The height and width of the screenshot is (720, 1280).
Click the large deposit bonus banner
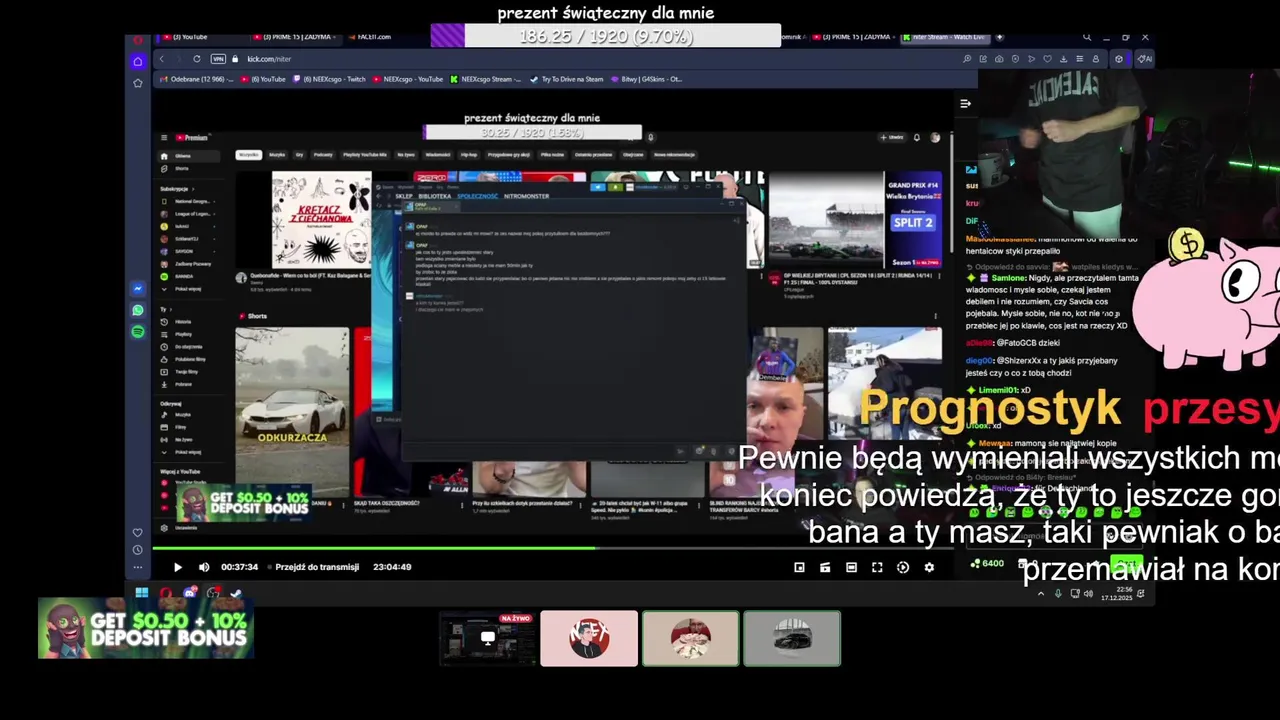(x=146, y=629)
